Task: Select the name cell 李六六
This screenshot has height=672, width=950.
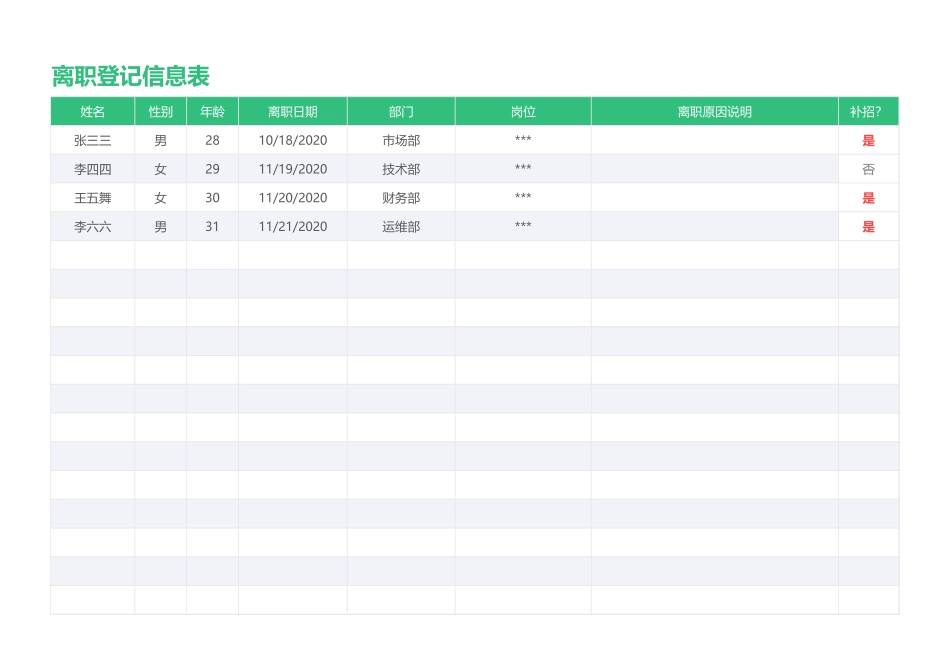Action: 92,227
